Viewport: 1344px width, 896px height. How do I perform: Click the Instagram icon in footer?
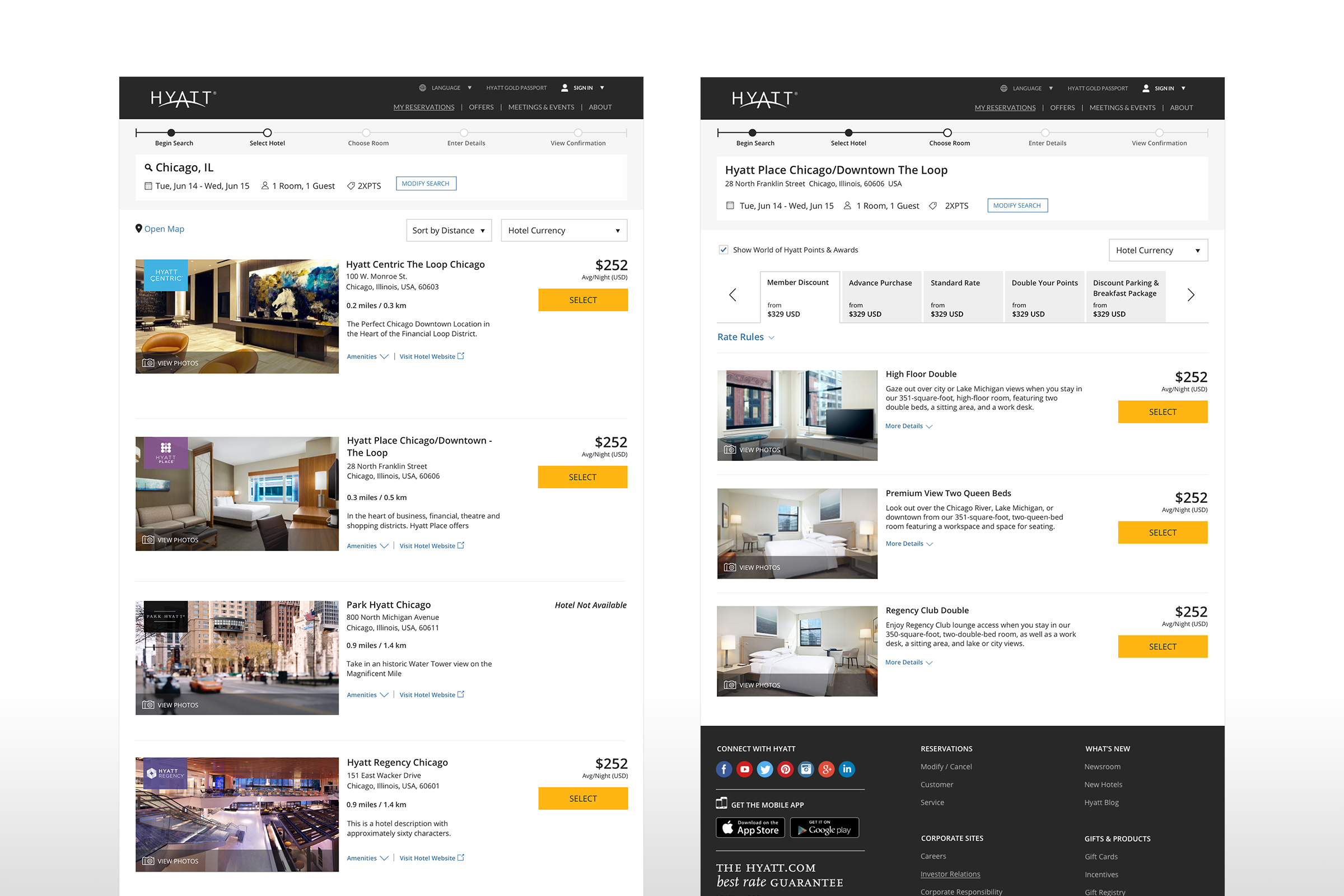(806, 769)
